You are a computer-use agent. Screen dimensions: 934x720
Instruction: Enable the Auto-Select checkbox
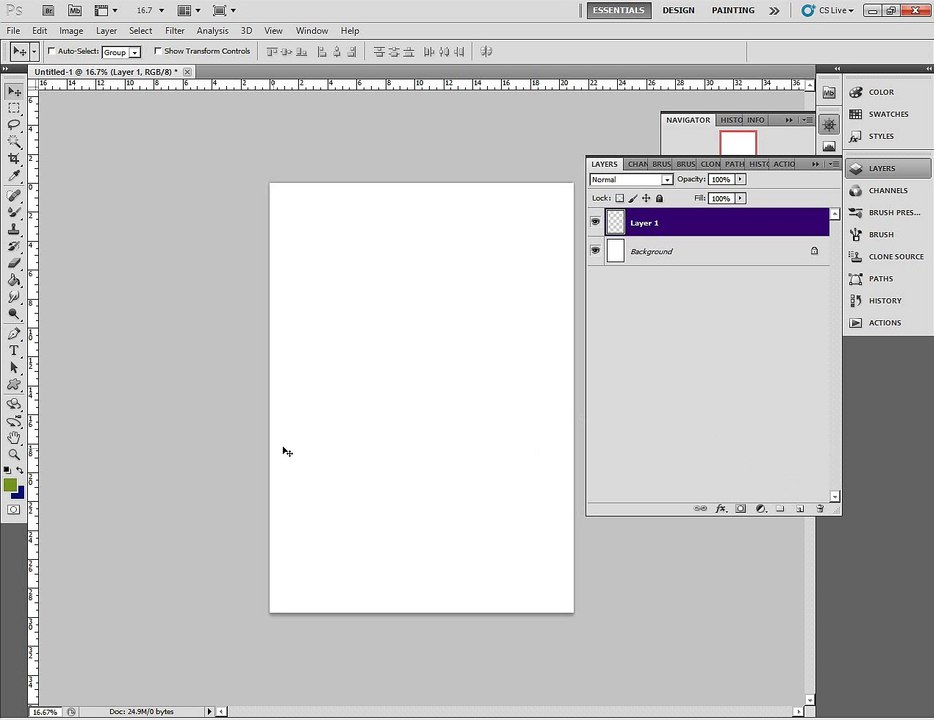[51, 51]
